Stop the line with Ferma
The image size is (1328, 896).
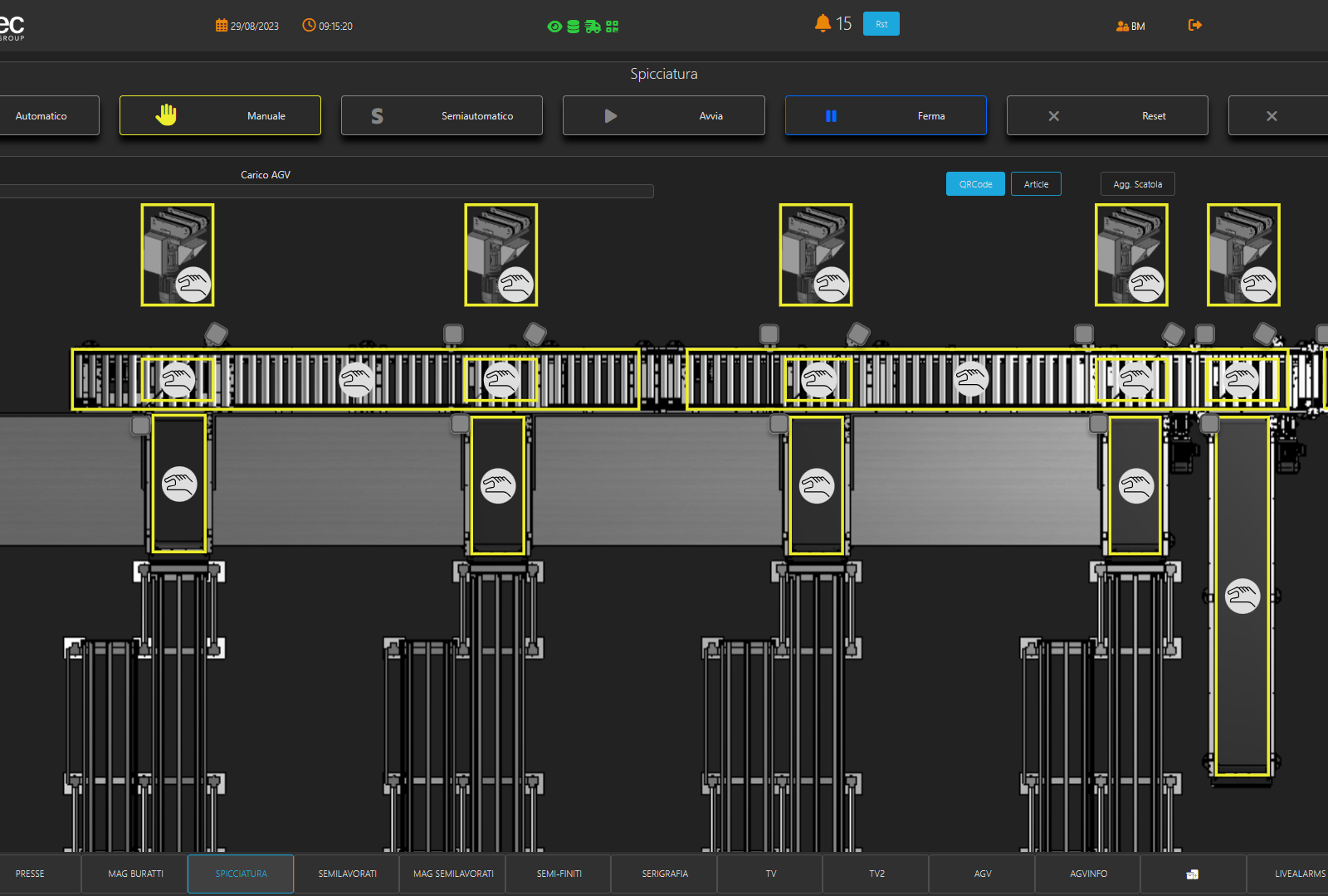coord(886,115)
